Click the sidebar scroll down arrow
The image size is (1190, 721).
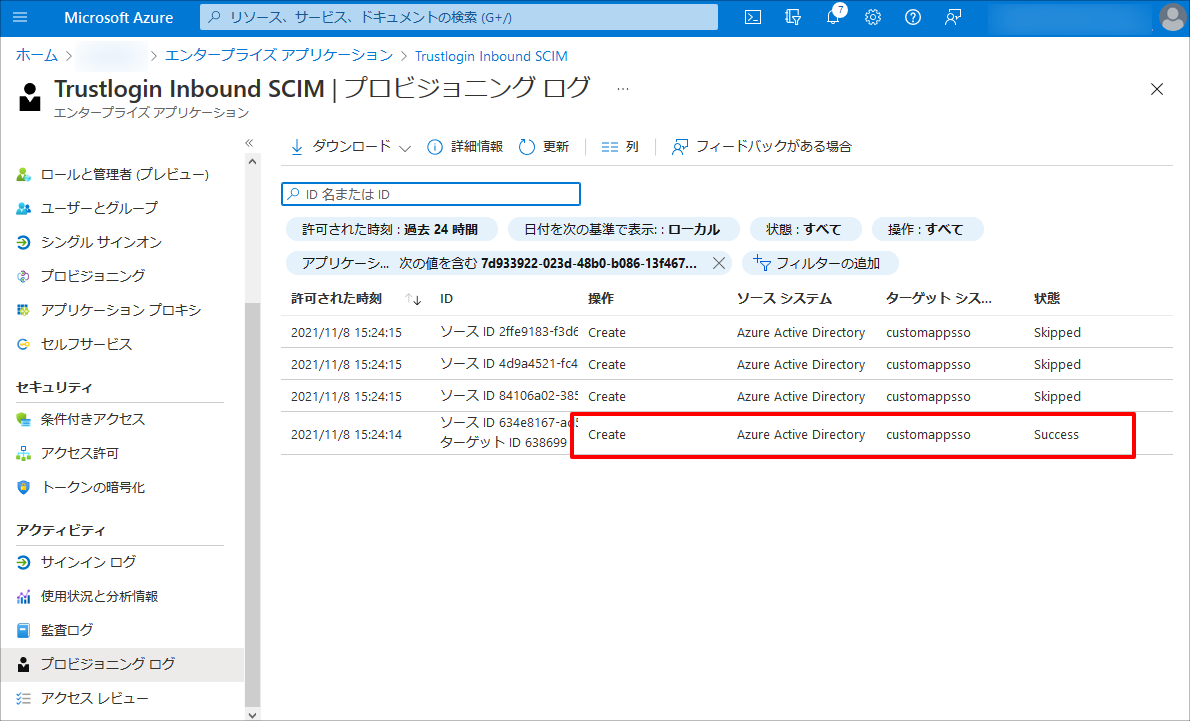coord(253,714)
